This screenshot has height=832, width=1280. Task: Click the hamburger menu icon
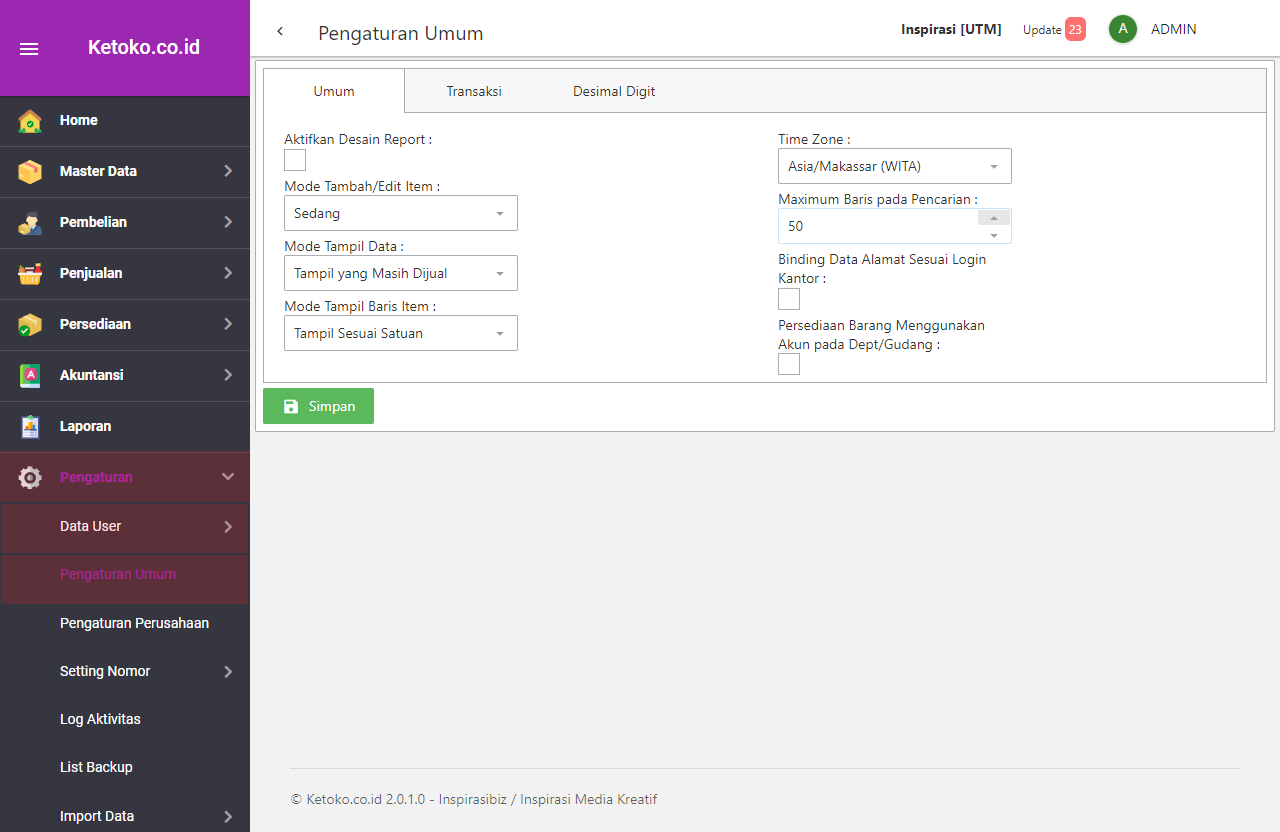pyautogui.click(x=29, y=49)
